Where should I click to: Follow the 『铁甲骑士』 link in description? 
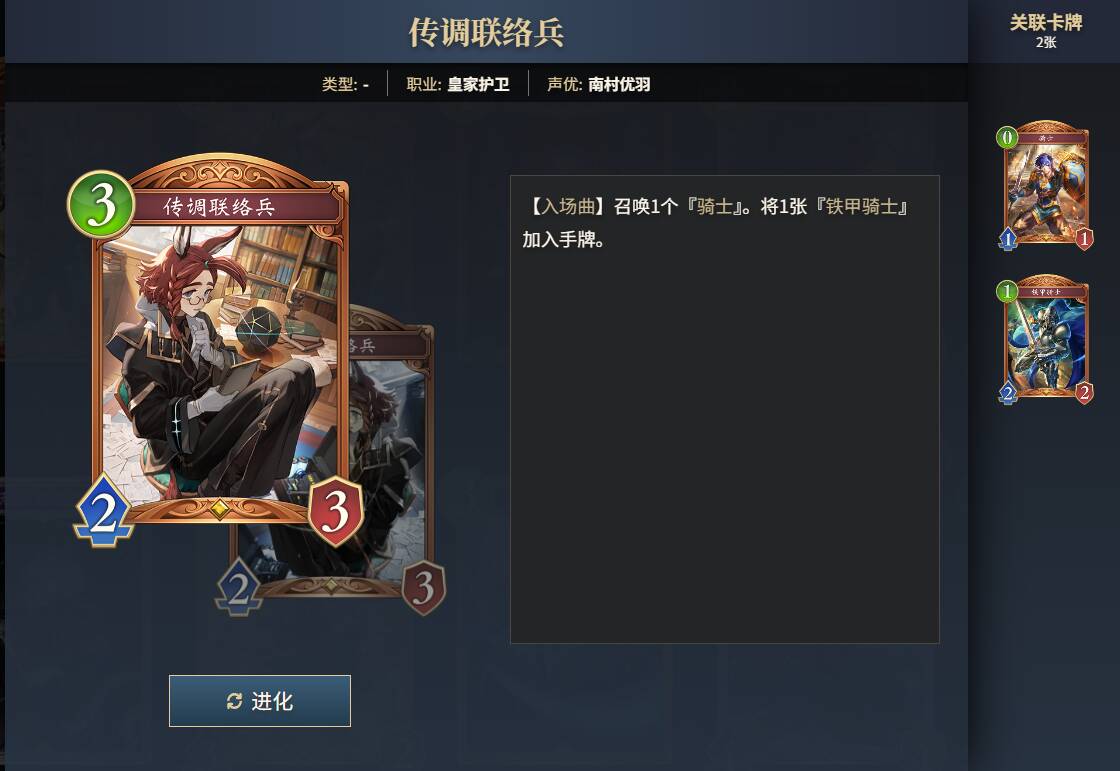(x=863, y=207)
